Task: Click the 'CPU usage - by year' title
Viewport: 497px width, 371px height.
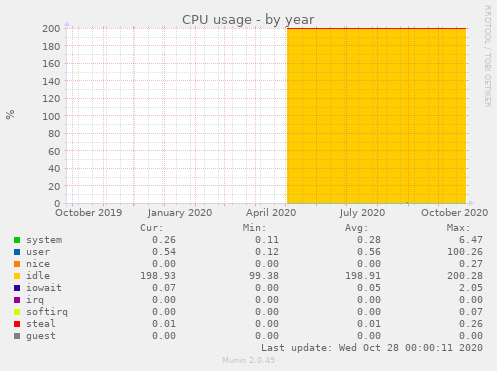Action: [248, 20]
